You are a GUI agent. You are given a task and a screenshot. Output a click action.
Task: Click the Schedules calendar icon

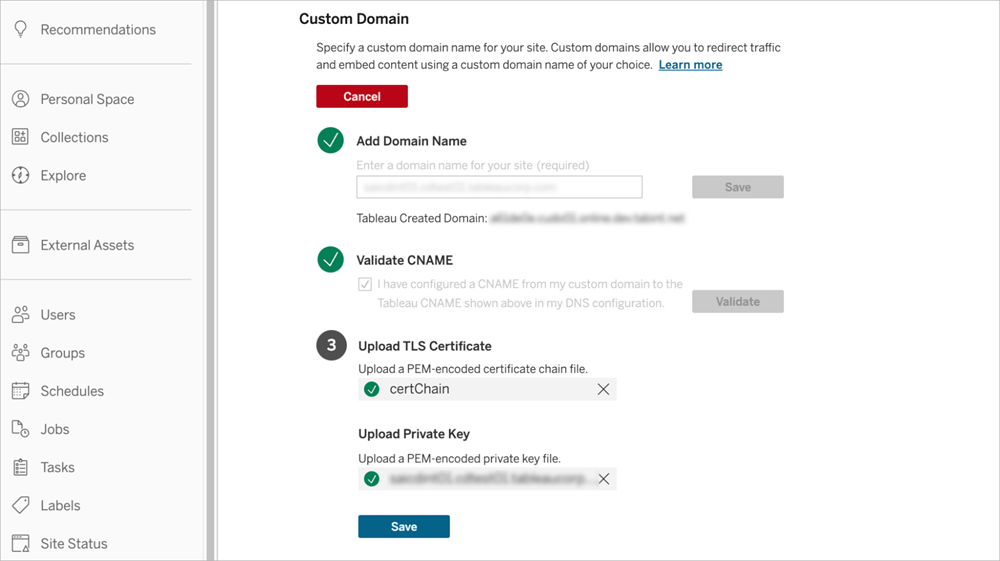(20, 391)
